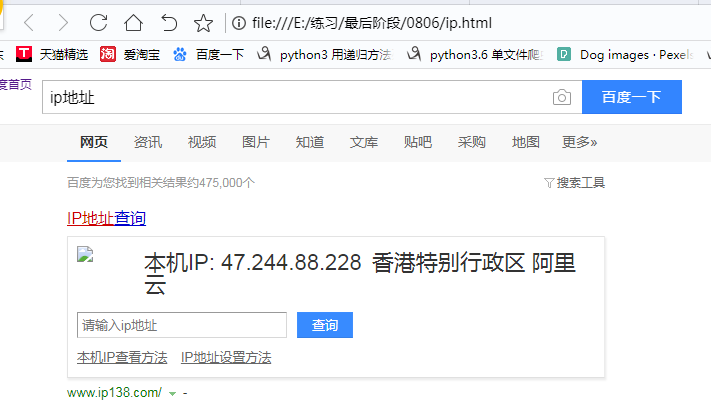Open the 天猫精选 bookmark
Image resolution: width=711 pixels, height=415 pixels.
pyautogui.click(x=63, y=54)
